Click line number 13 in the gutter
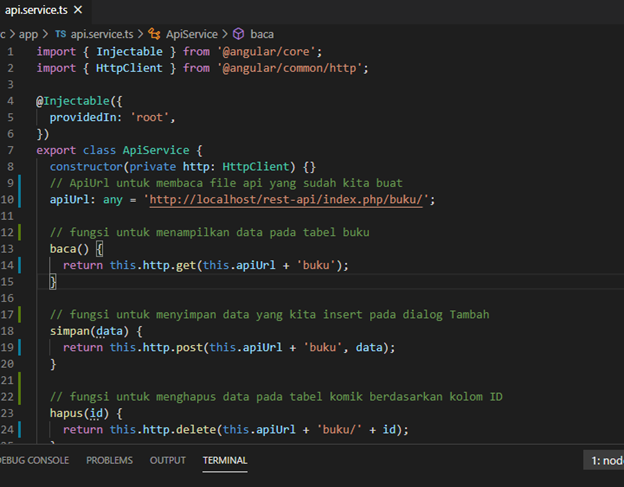The image size is (624, 487). point(7,249)
